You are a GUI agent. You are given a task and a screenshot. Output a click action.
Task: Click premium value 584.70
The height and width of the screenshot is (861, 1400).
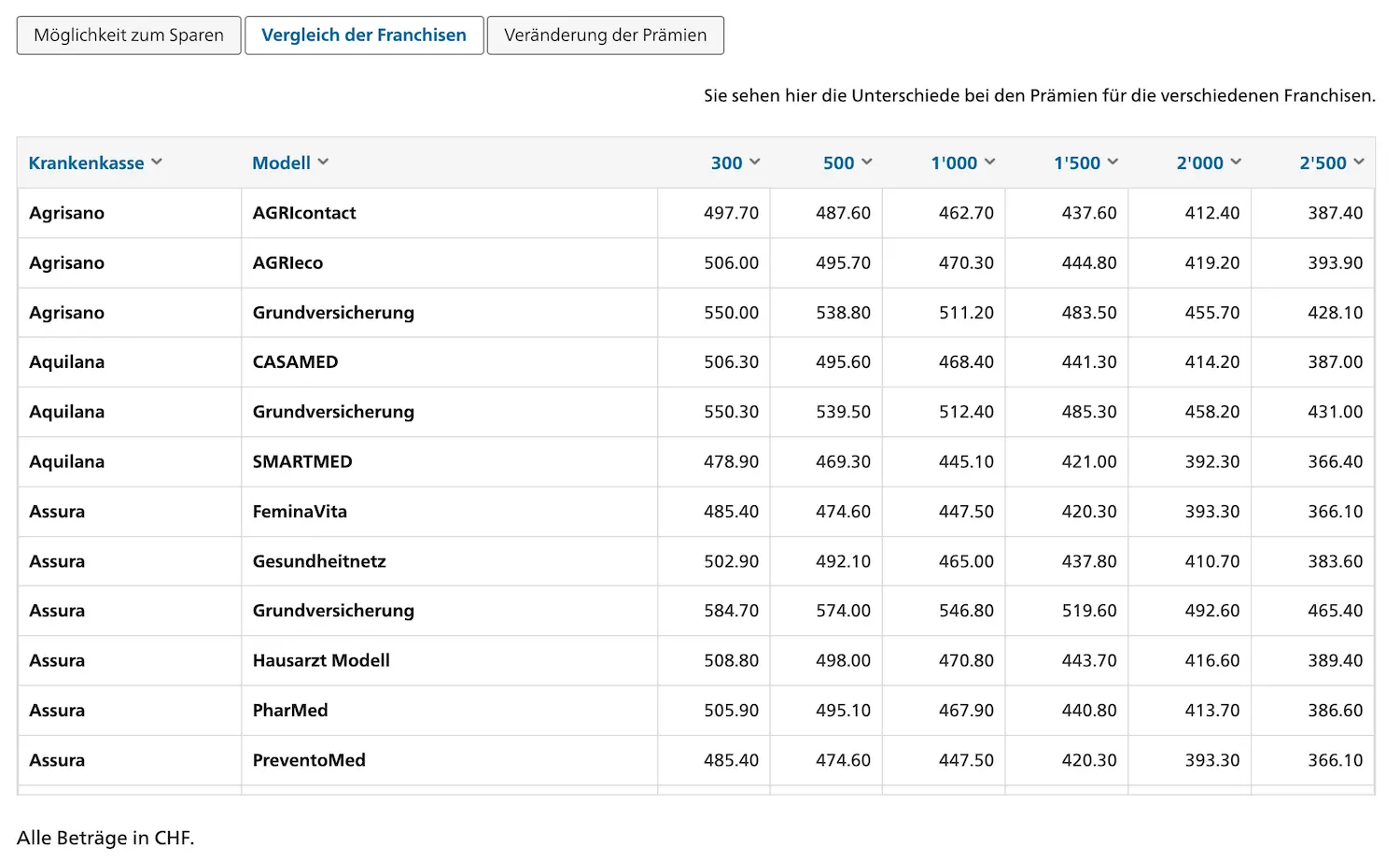(731, 611)
